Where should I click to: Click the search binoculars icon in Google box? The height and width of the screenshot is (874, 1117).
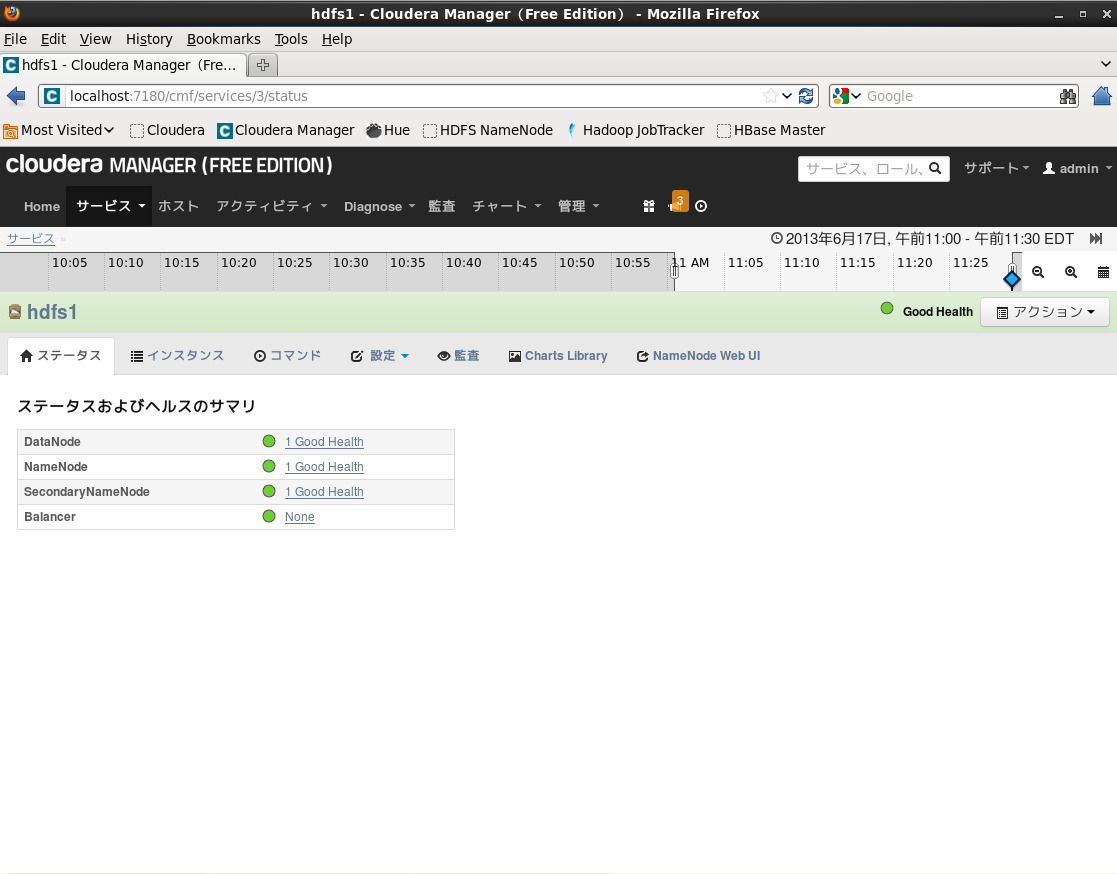coord(1067,96)
